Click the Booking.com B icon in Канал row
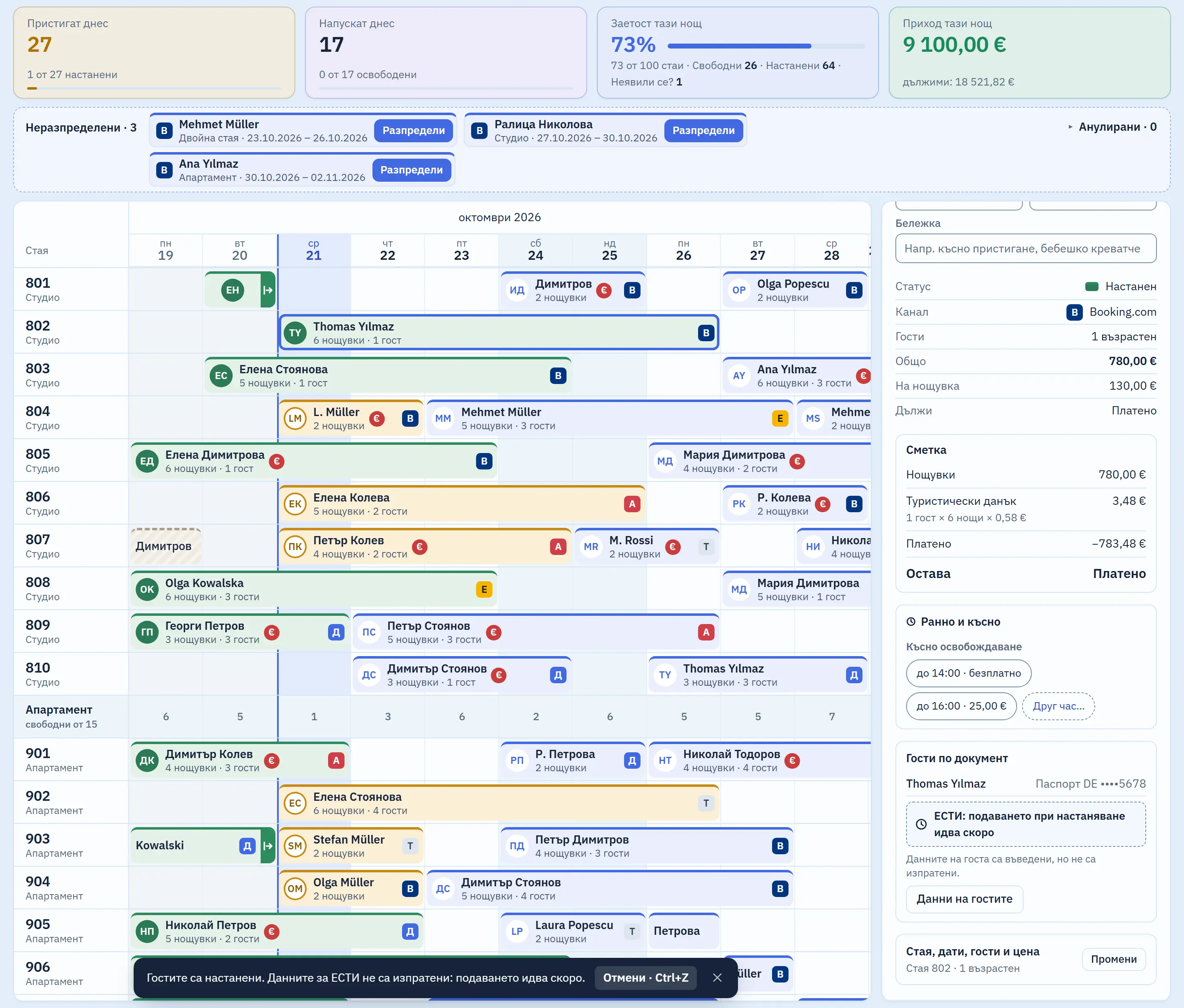This screenshot has height=1008, width=1184. (x=1074, y=312)
